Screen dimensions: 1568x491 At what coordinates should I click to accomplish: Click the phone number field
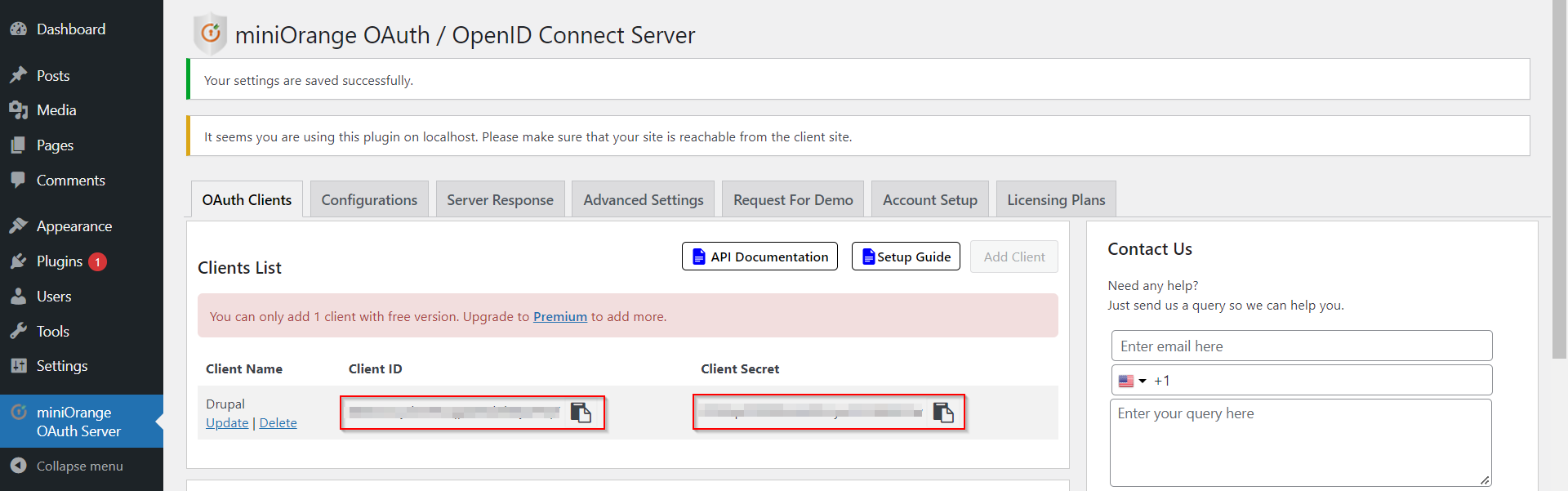[x=1302, y=381]
